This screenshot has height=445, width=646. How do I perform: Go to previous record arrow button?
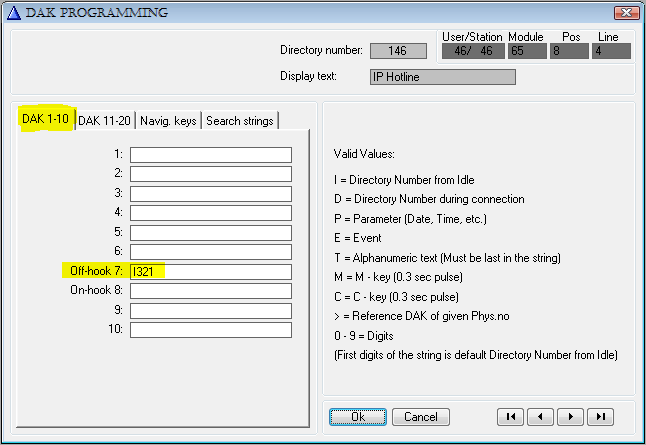click(x=540, y=416)
